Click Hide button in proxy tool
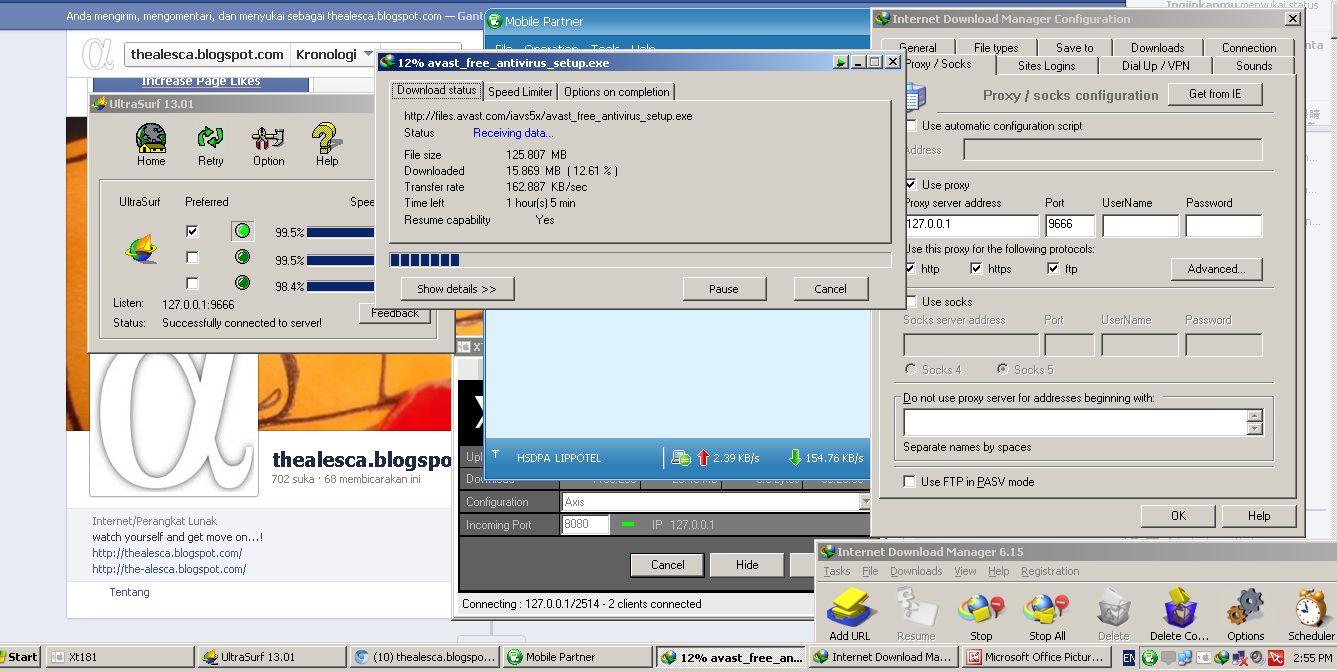Viewport: 1337px width, 672px height. pos(747,565)
